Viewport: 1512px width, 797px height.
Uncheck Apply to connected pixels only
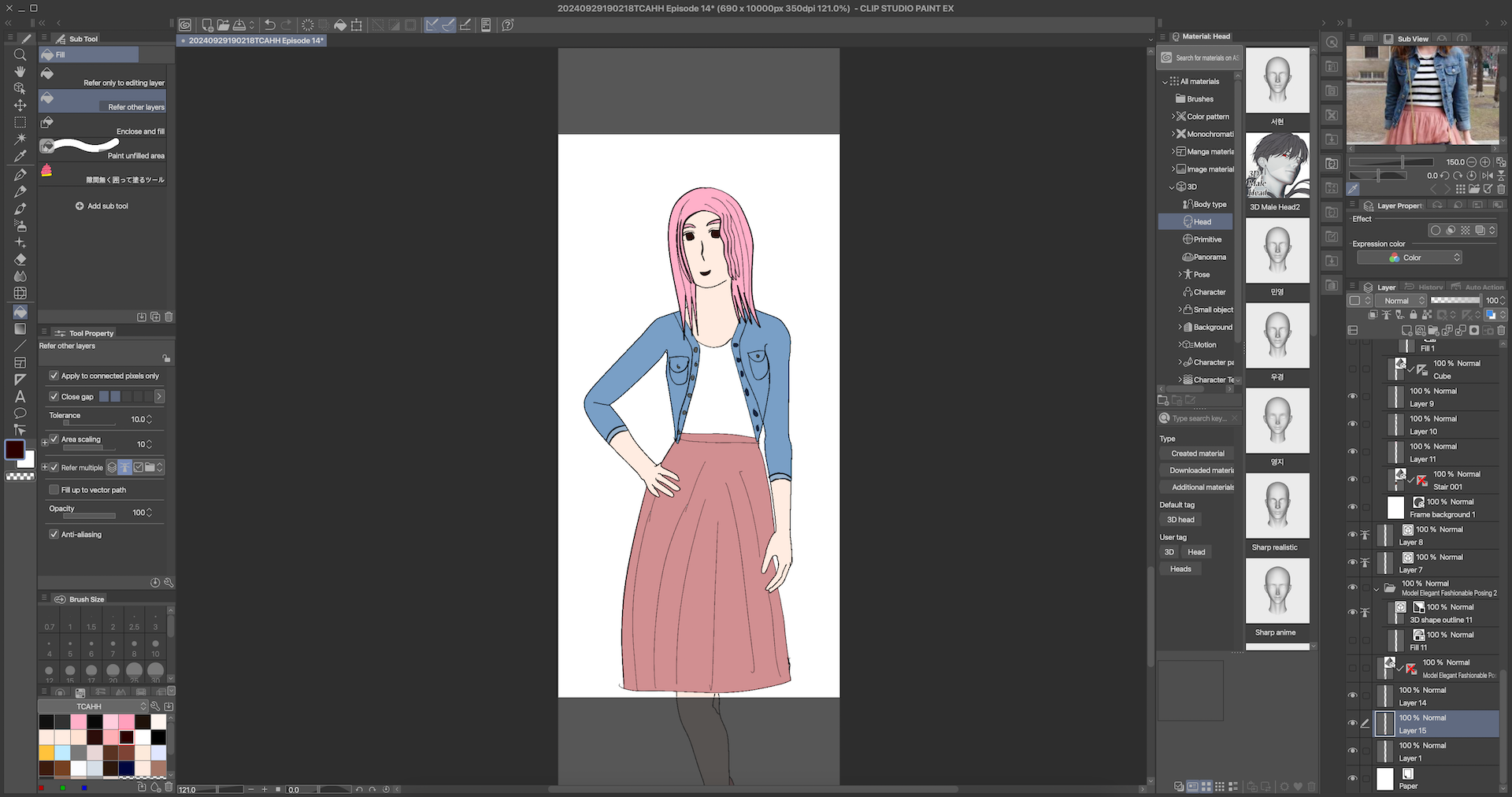[x=54, y=376]
